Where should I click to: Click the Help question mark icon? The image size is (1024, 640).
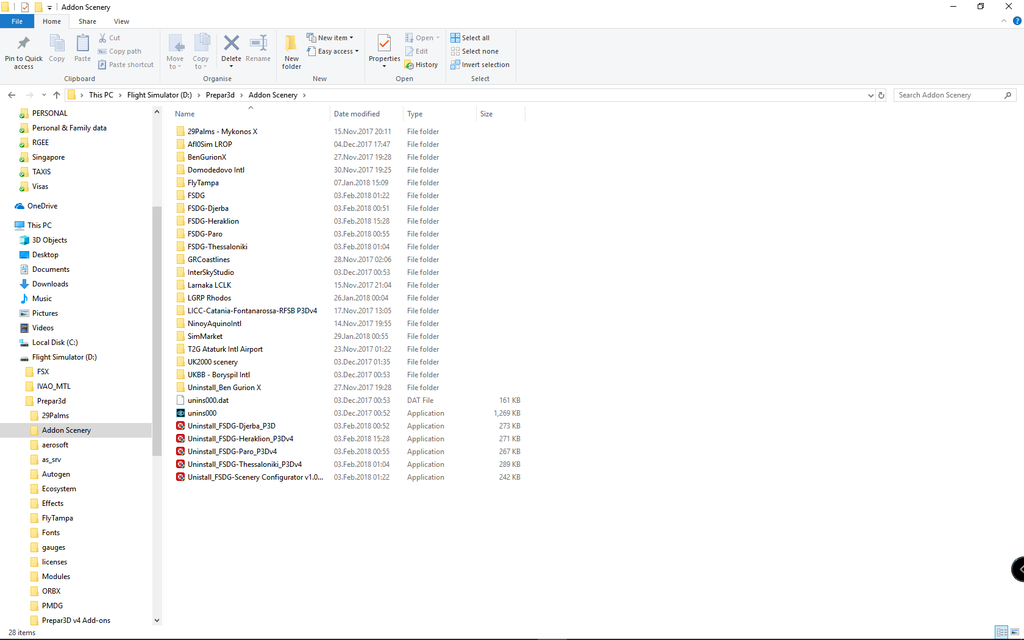click(x=1016, y=22)
